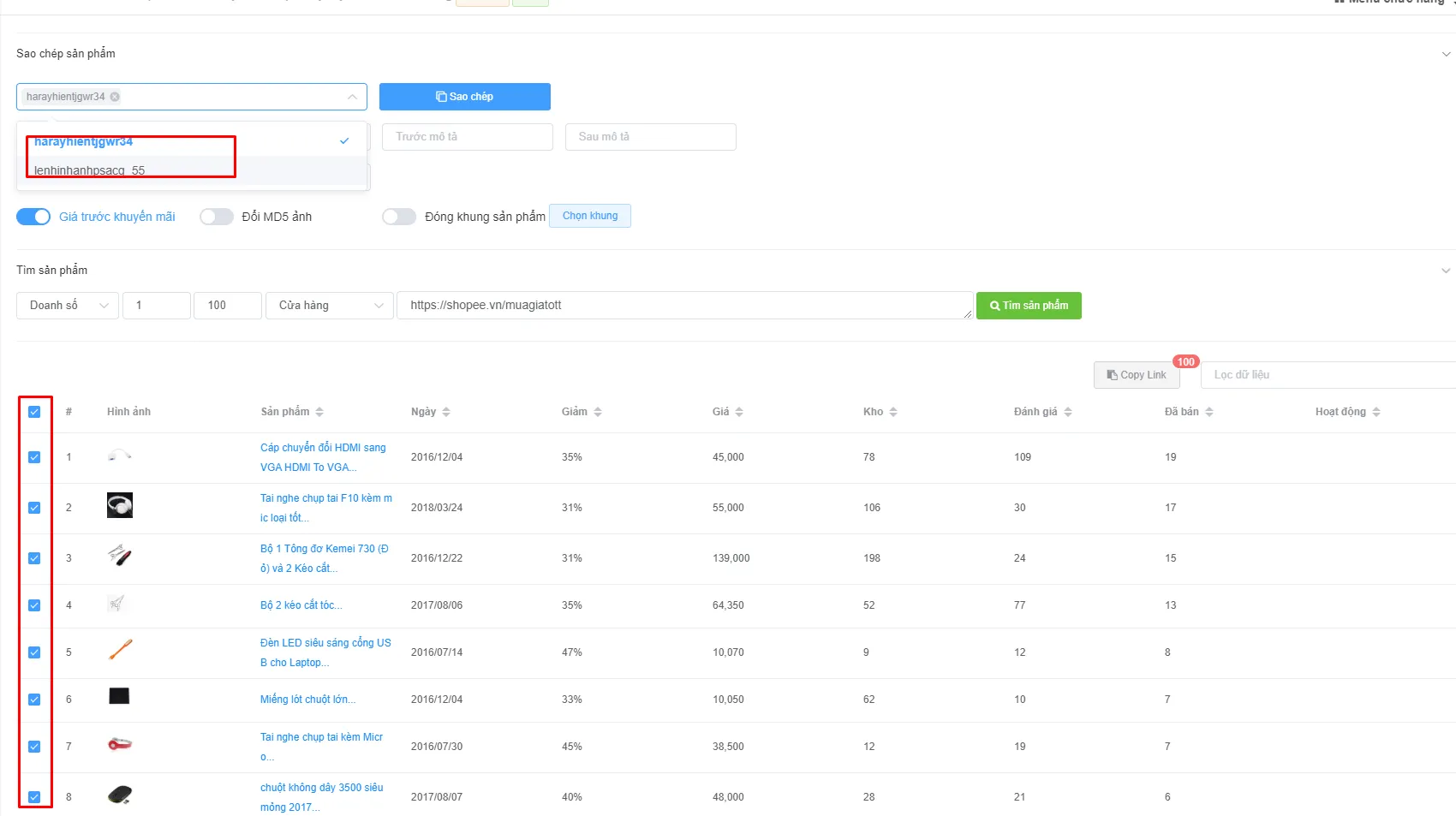Viewport: 1456px width, 816px height.
Task: Sort by Ngày column
Action: (446, 412)
